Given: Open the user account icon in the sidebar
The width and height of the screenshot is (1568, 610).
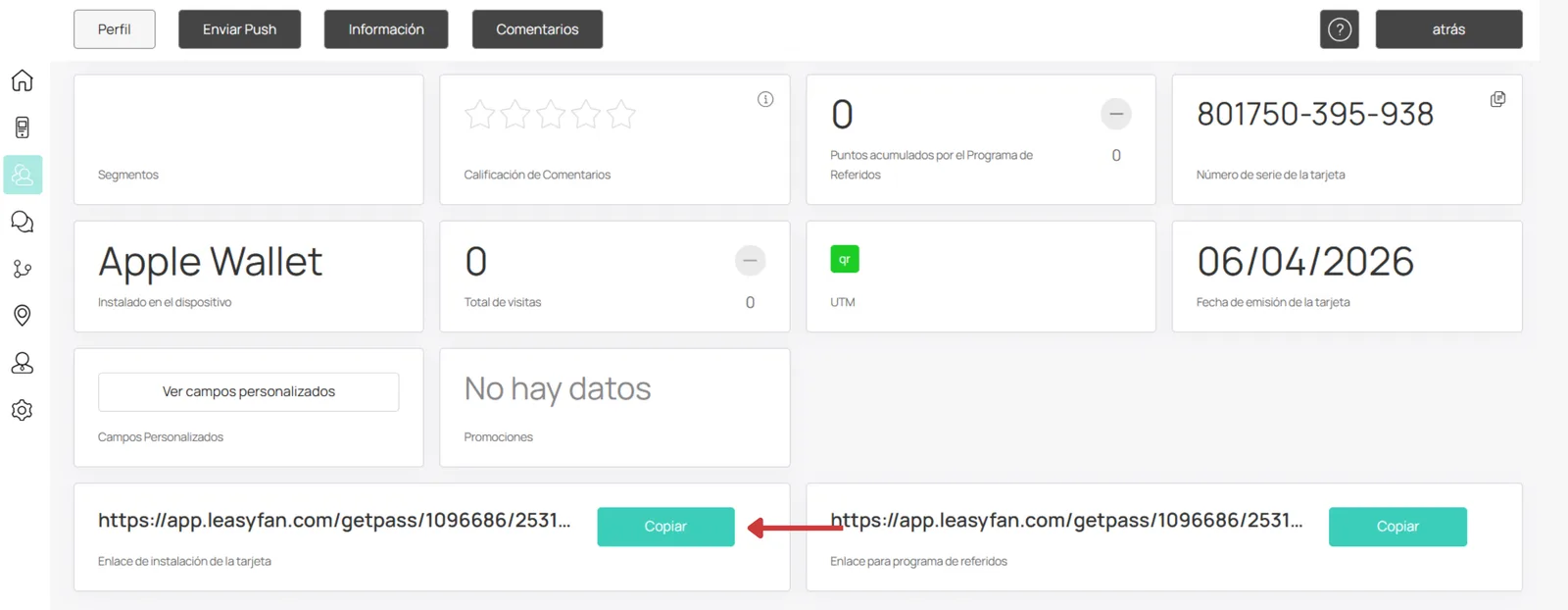Looking at the screenshot, I should (22, 363).
